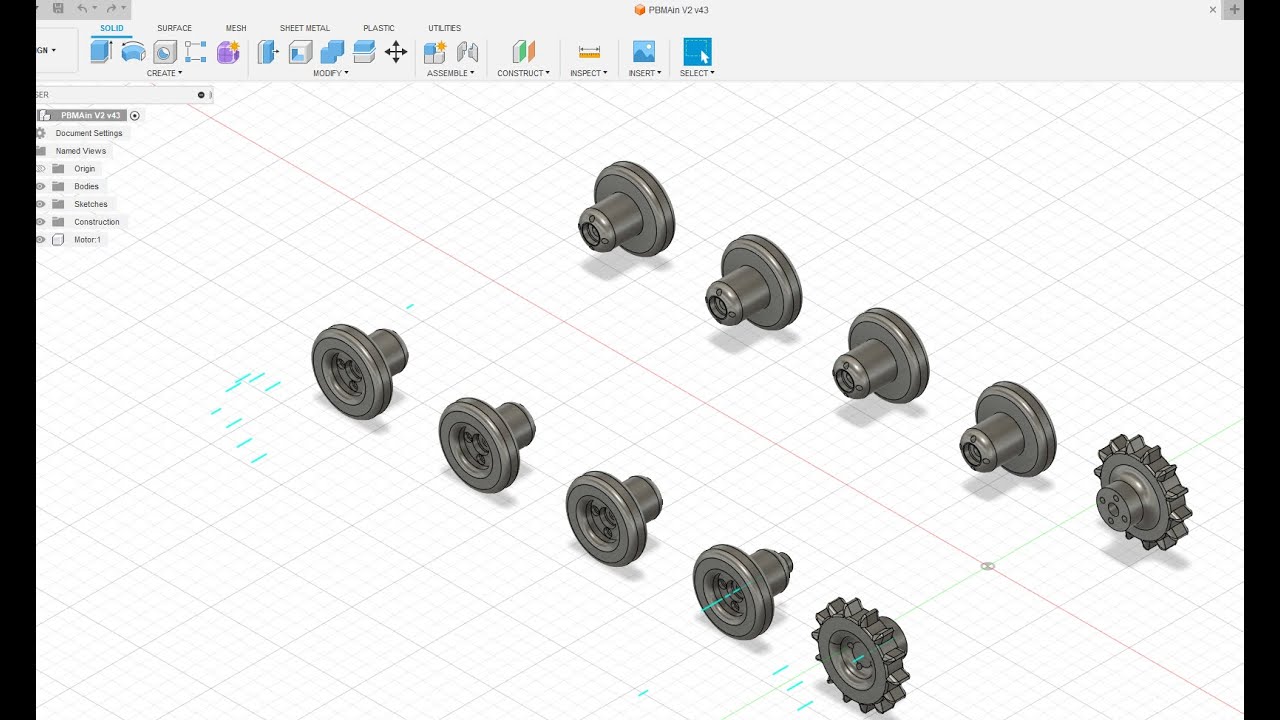
Task: Click the root component icon beside PBMAin V2 v43
Action: click(44, 115)
